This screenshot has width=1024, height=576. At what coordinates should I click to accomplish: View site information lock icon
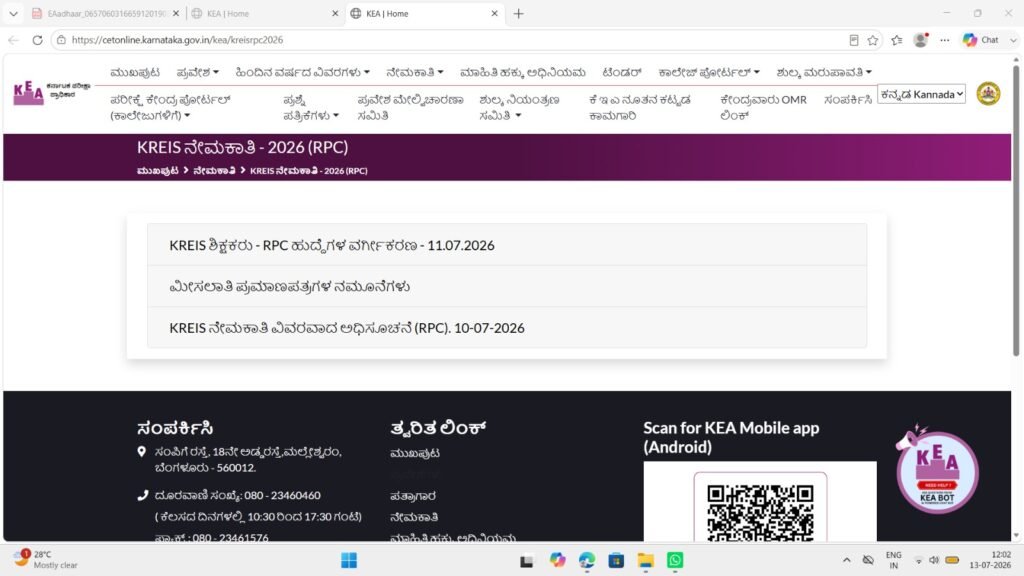61,40
